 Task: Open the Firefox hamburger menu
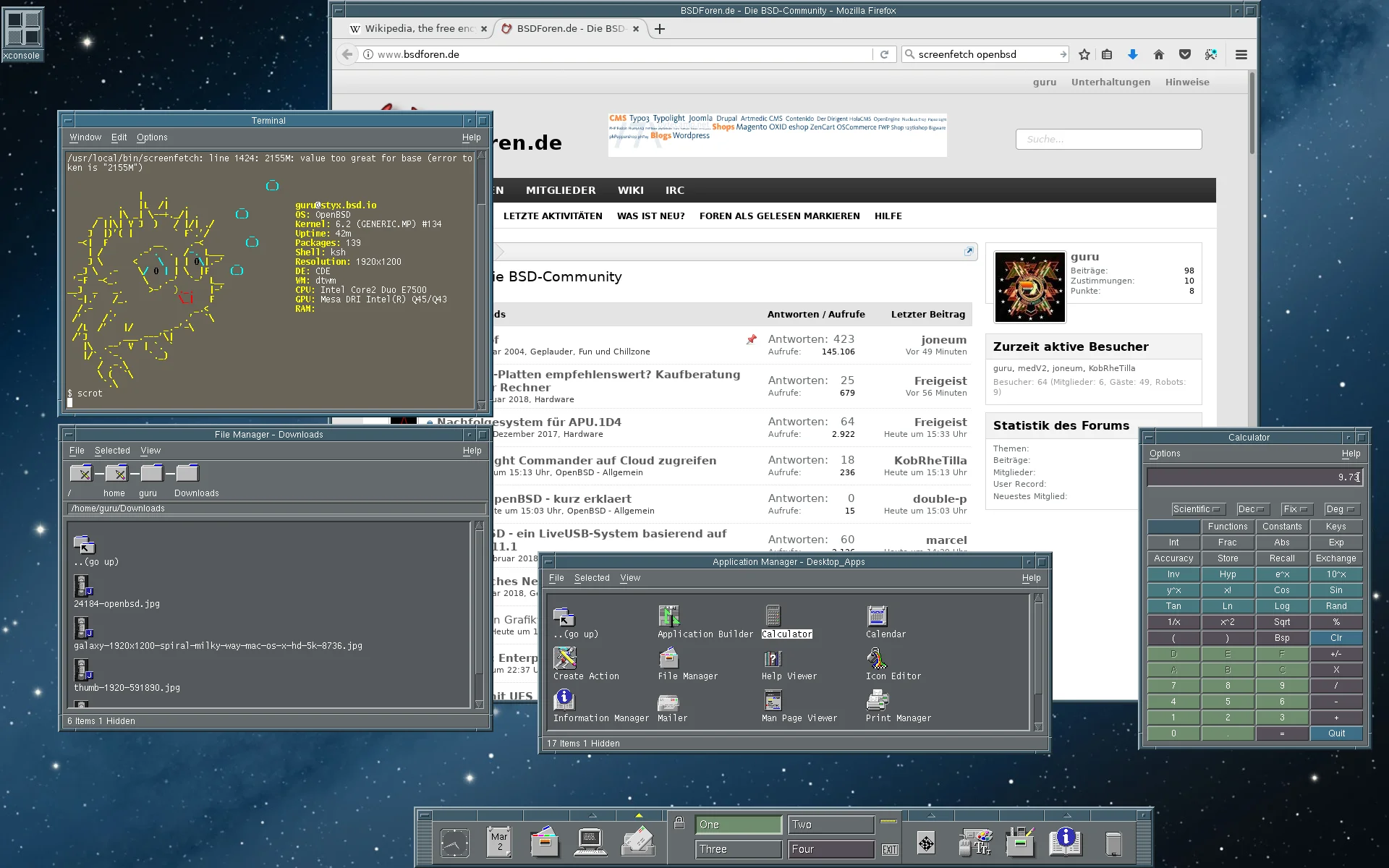click(1241, 54)
